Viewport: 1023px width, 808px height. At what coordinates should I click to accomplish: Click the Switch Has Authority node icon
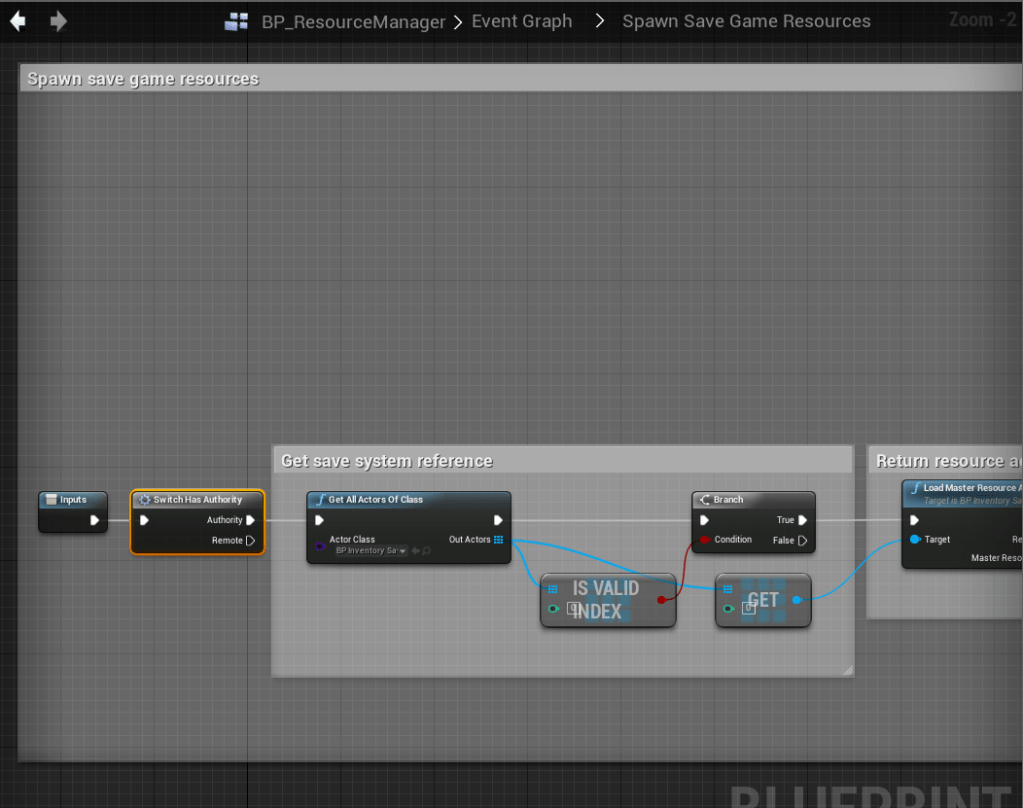click(x=144, y=500)
